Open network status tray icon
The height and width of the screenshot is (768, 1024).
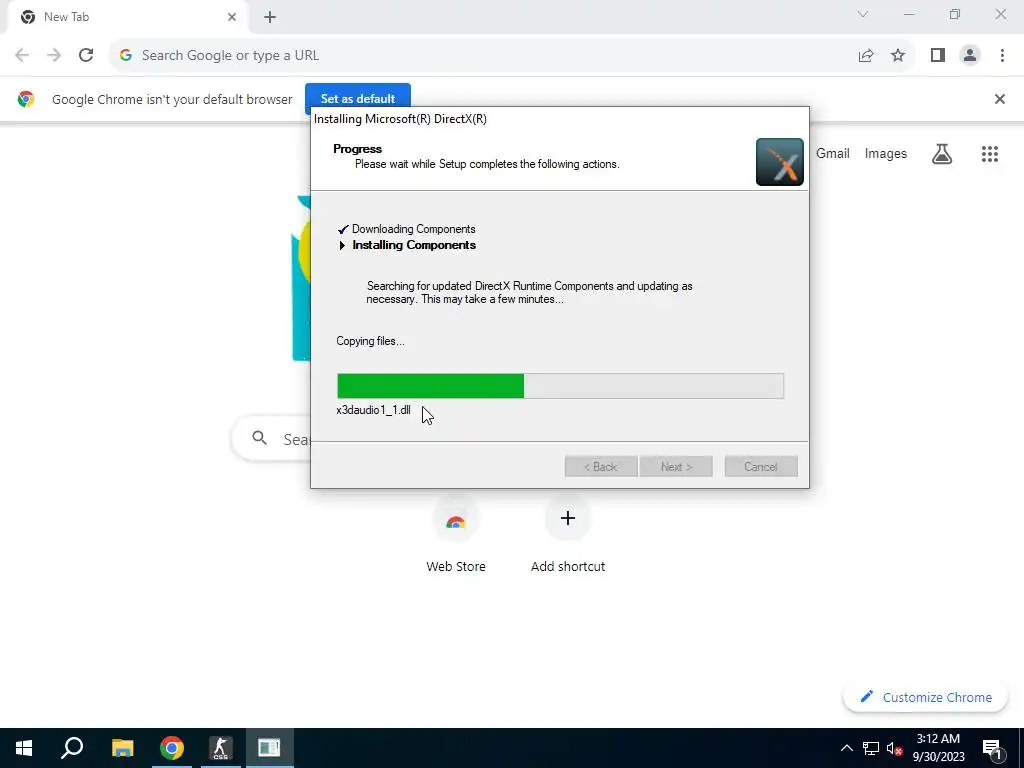pos(871,748)
